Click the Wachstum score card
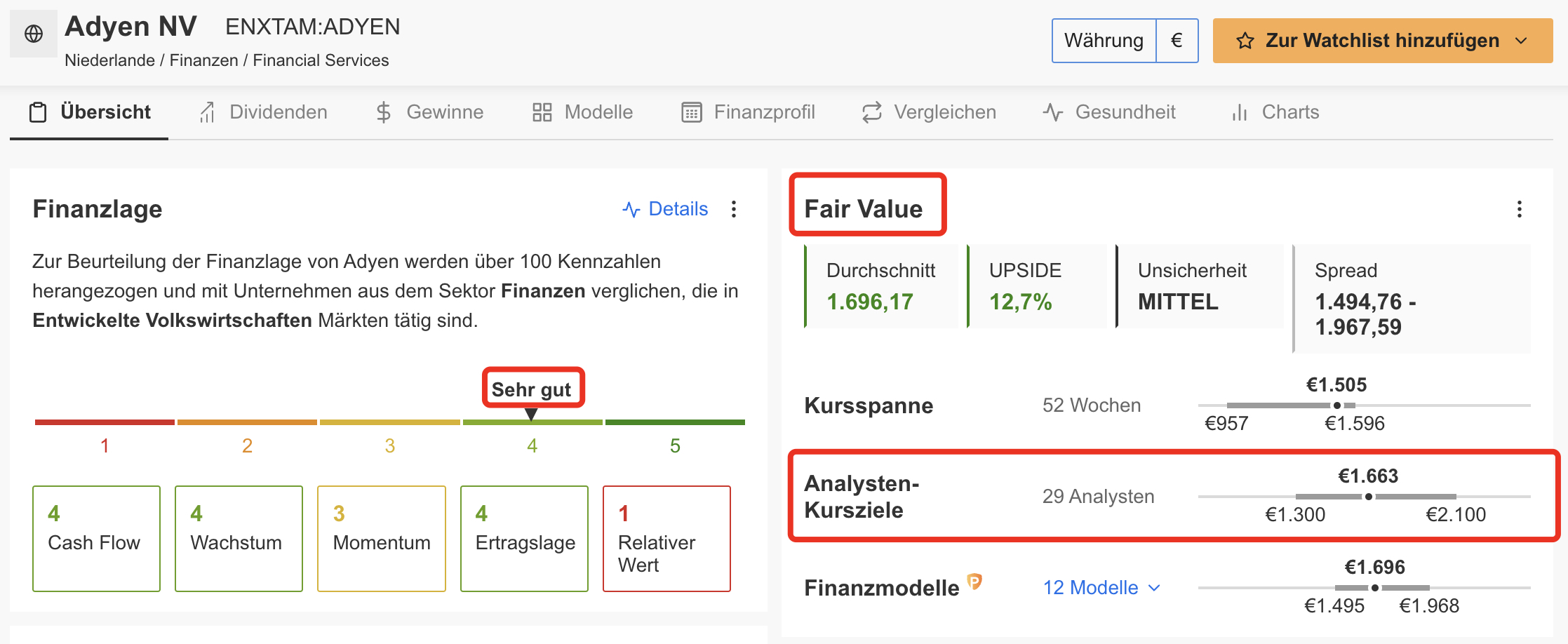This screenshot has width=1568, height=644. coord(239,539)
